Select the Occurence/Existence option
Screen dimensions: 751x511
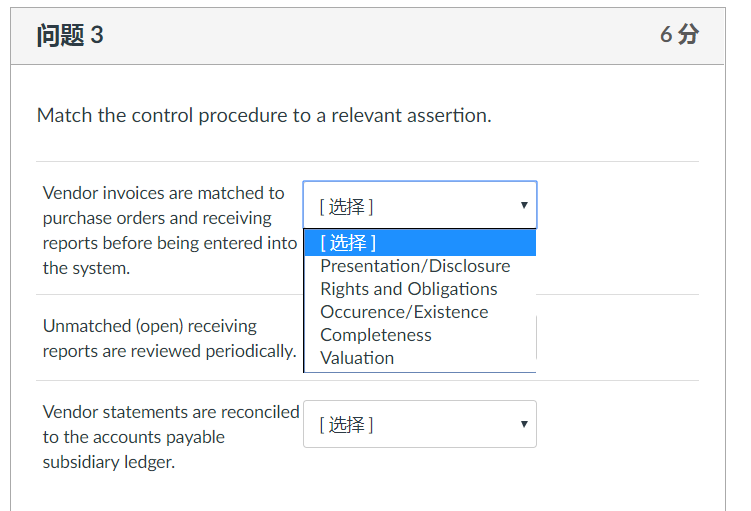point(420,312)
